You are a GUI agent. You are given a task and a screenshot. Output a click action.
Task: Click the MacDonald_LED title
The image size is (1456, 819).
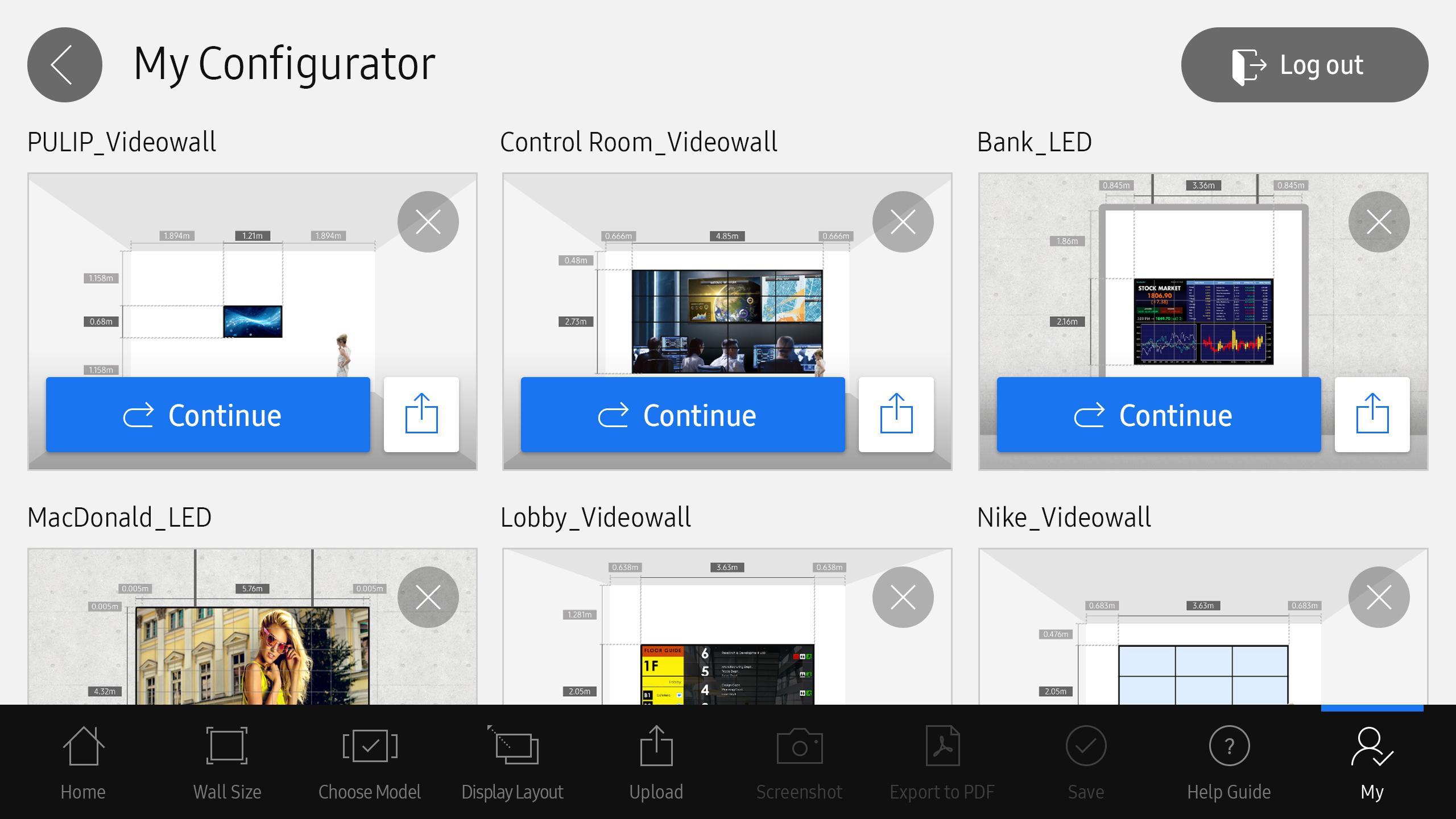pyautogui.click(x=119, y=518)
